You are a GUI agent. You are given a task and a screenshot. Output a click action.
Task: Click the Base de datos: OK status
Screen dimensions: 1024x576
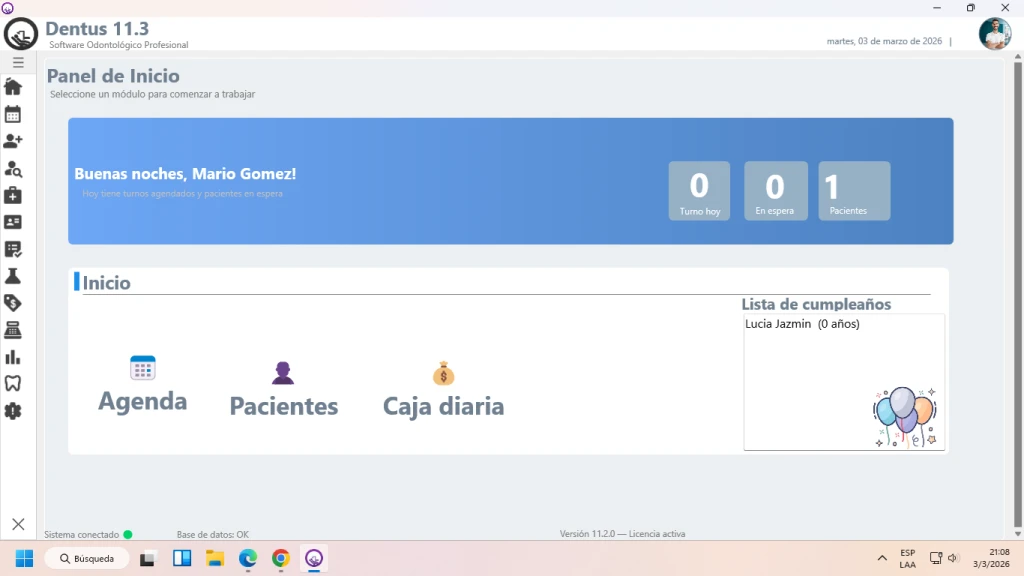click(213, 534)
